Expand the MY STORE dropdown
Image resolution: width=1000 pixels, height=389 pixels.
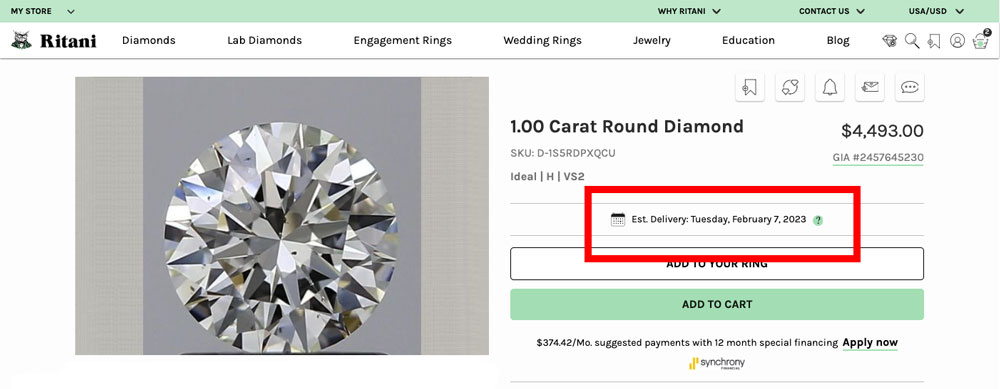[43, 11]
